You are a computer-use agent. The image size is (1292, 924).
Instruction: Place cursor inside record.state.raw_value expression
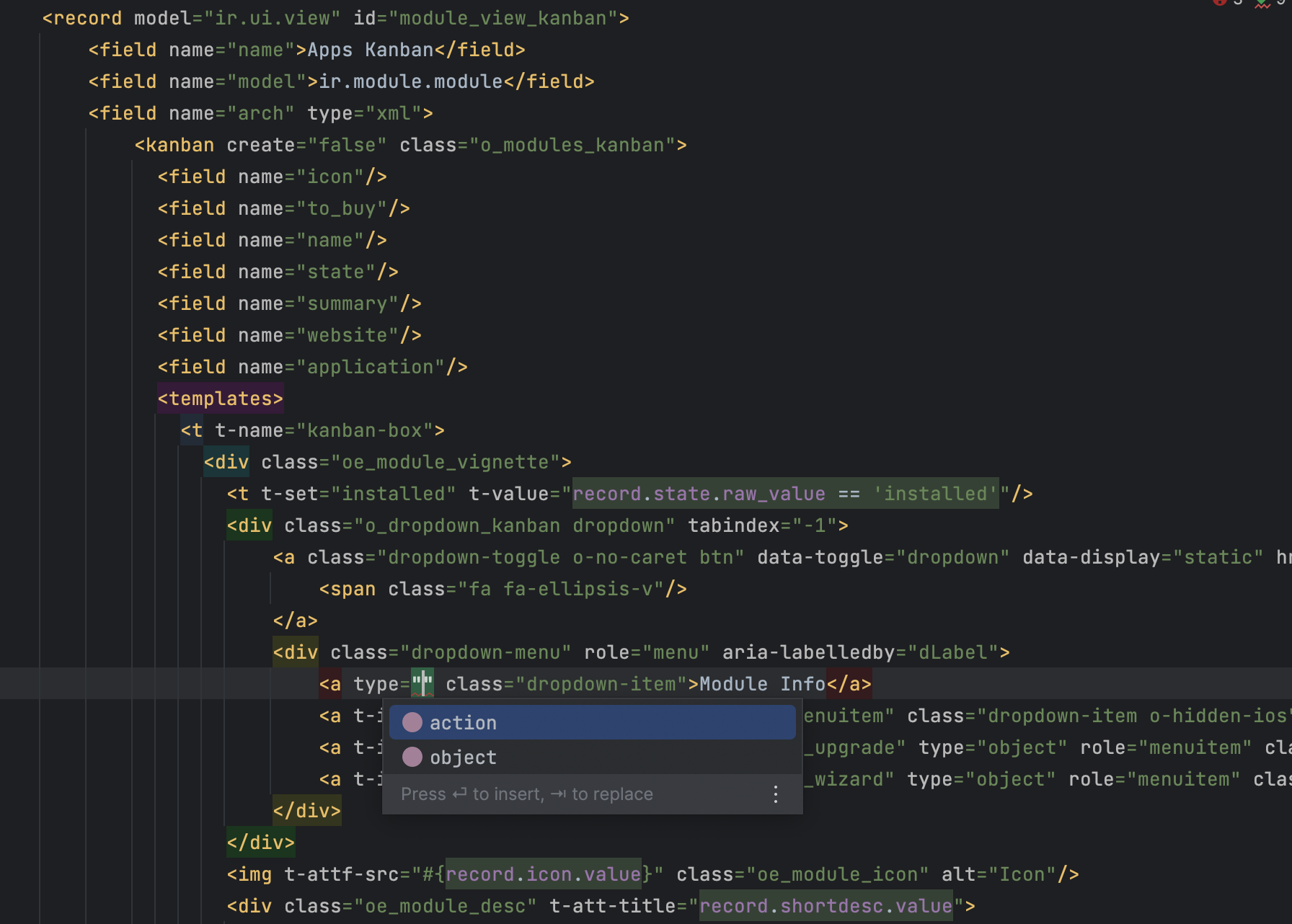(698, 494)
